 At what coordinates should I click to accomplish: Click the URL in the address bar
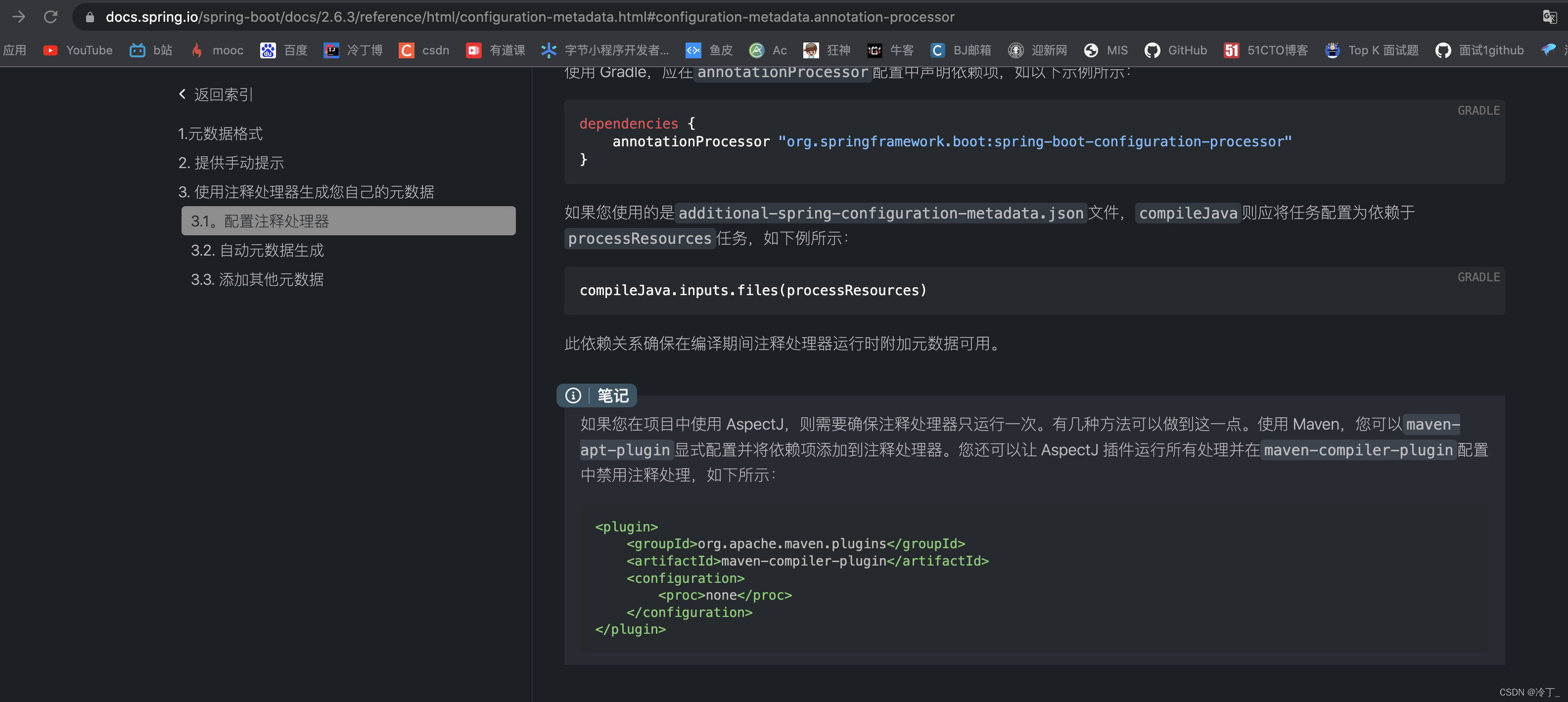click(530, 17)
